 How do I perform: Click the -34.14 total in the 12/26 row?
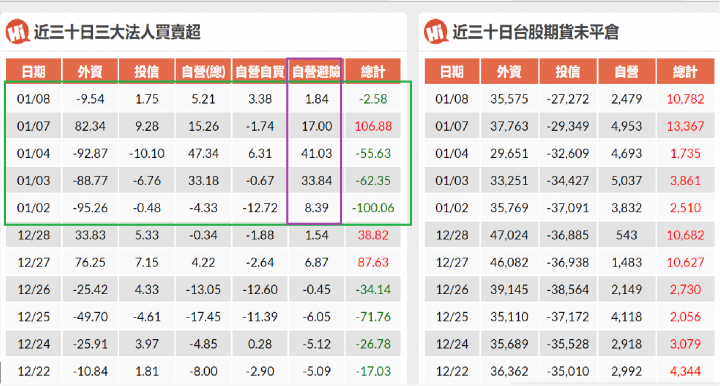pos(373,290)
